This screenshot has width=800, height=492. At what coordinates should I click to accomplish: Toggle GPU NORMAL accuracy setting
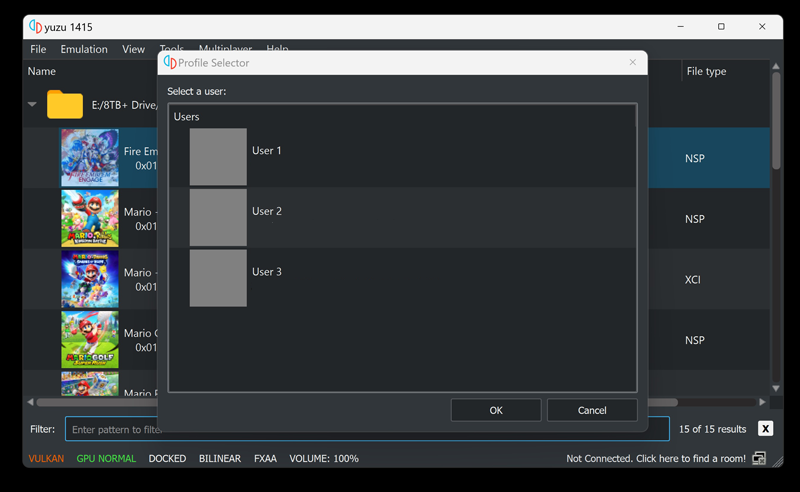pos(106,459)
